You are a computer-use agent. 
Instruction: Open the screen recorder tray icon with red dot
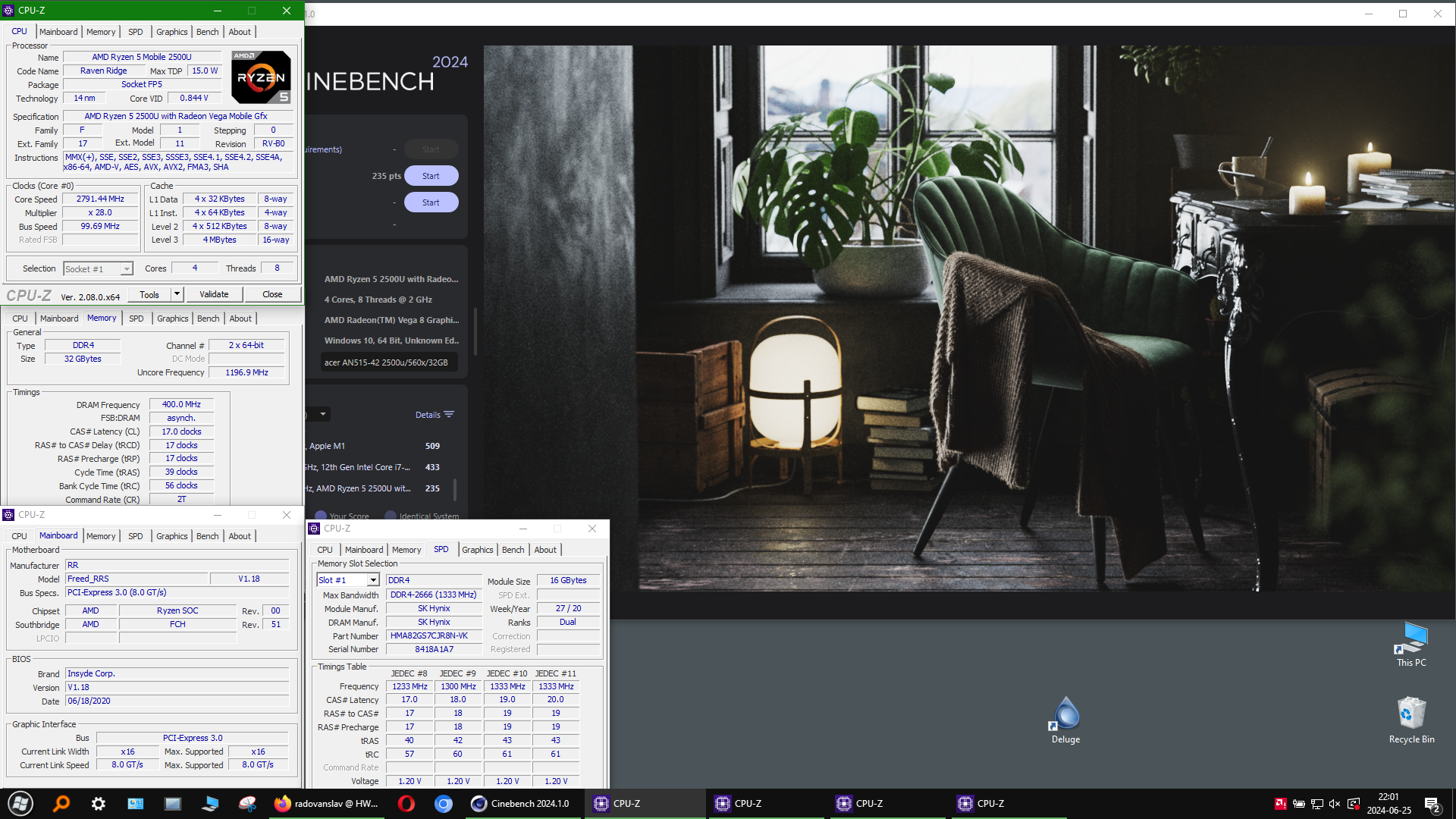[x=1353, y=803]
